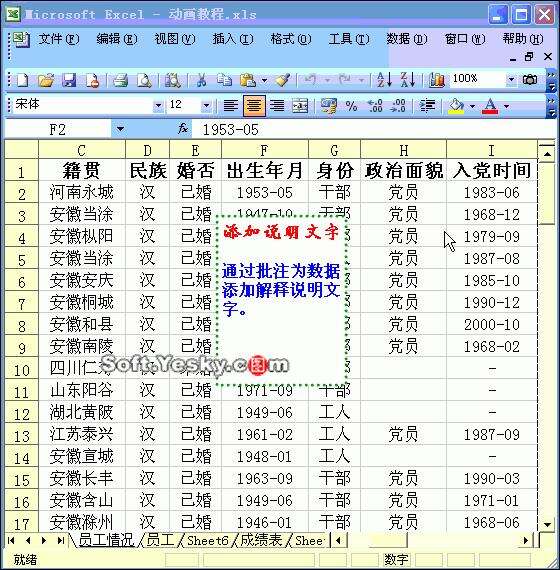Open the 格式(O) menu

click(291, 39)
